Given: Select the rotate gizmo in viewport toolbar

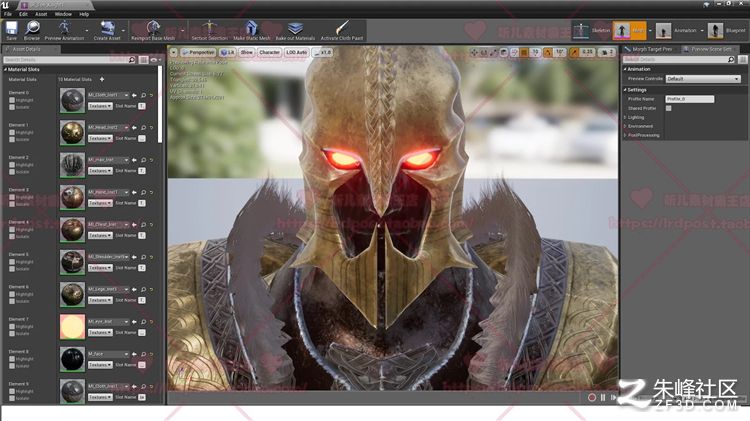Looking at the screenshot, I should coord(484,52).
